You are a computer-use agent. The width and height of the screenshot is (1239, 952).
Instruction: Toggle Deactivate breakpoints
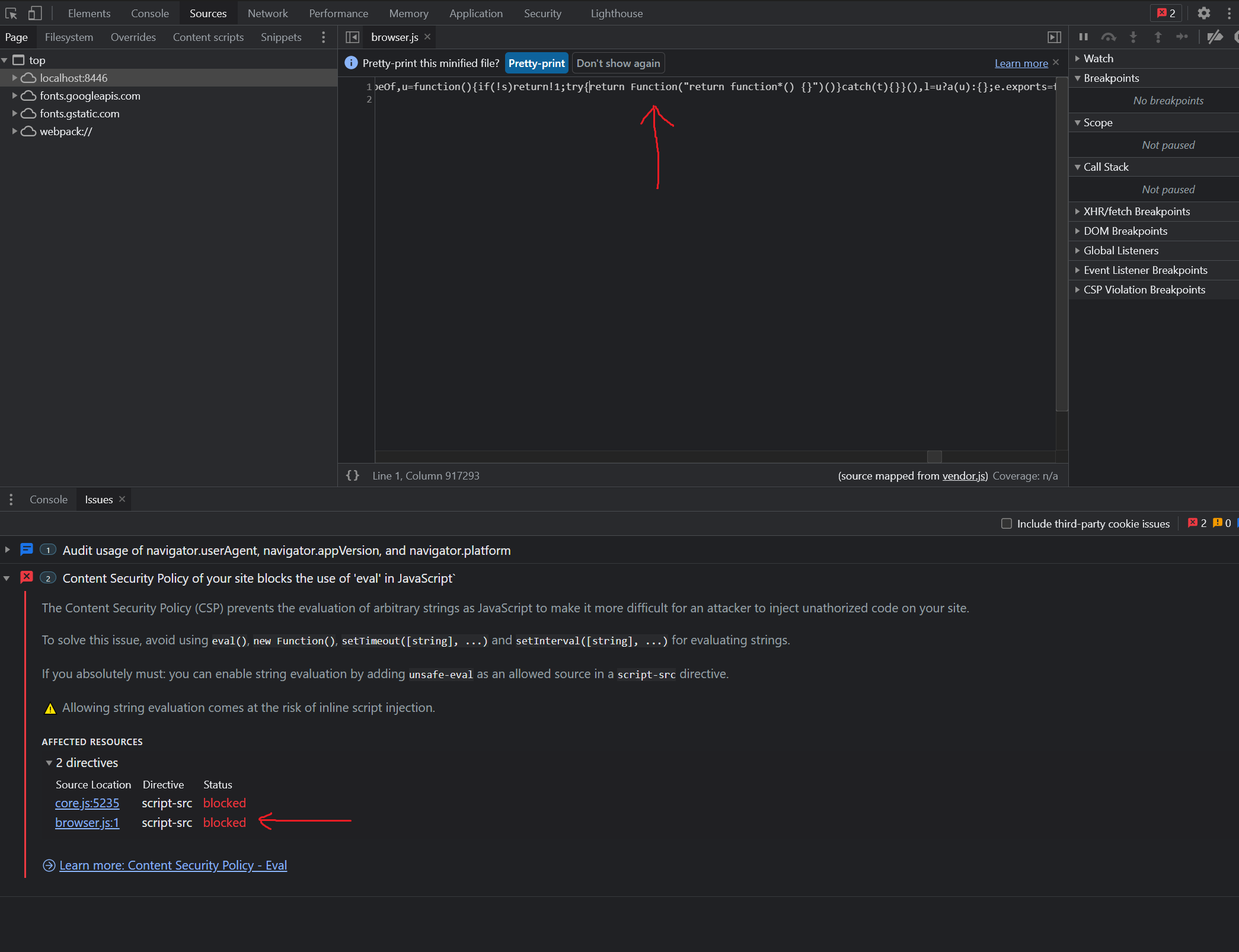click(x=1215, y=37)
